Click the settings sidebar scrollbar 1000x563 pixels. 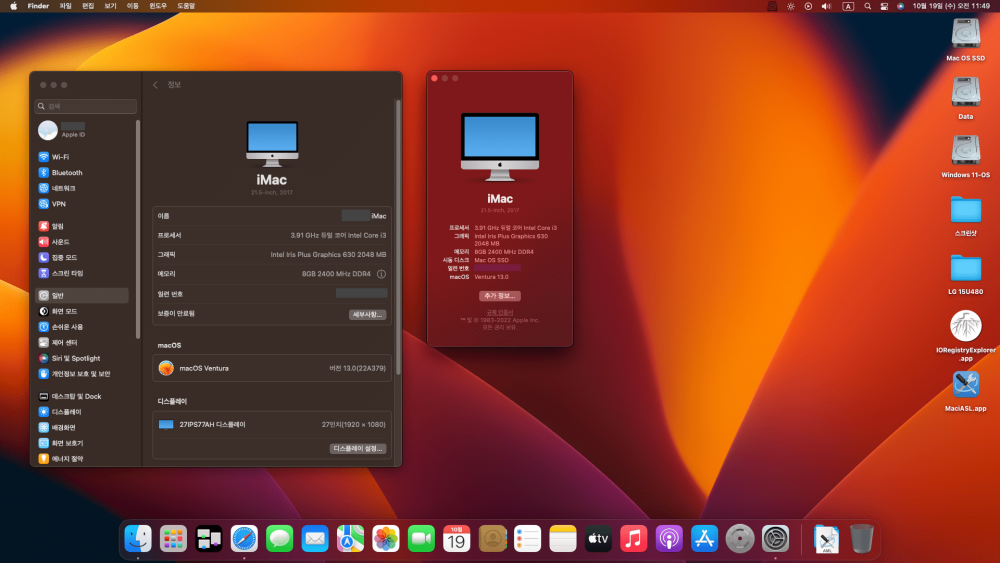[138, 230]
